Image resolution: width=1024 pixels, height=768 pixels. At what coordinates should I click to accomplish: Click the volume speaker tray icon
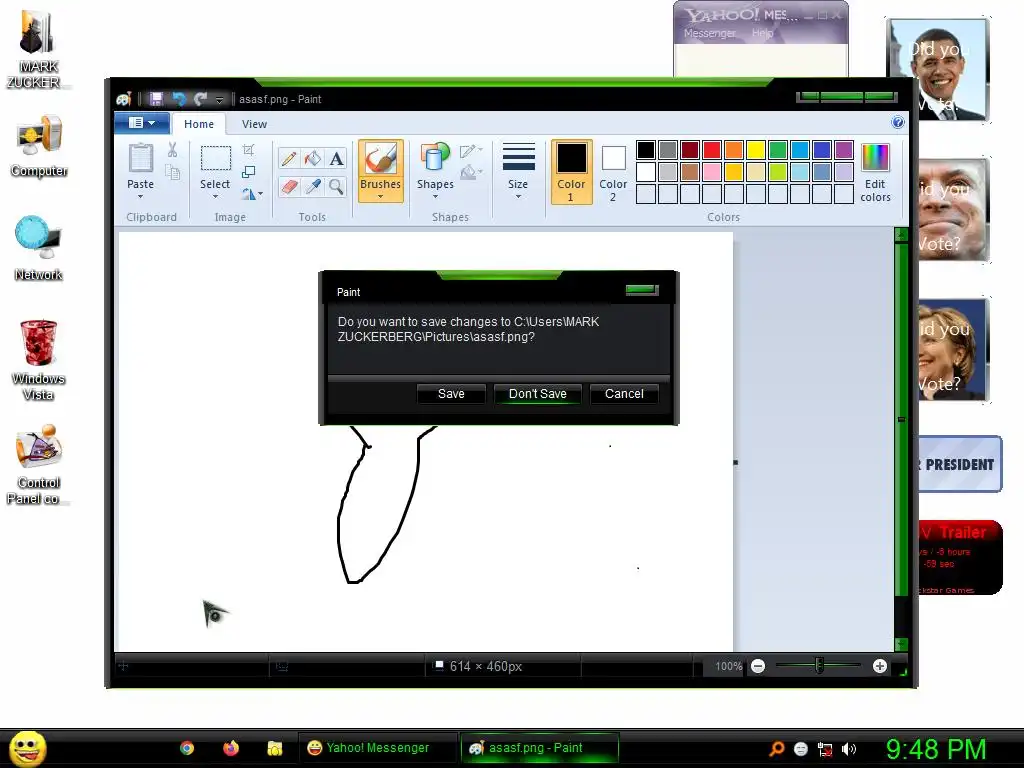coord(848,749)
